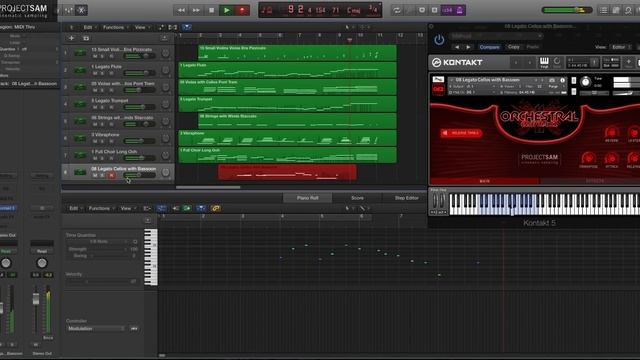Click the red Record button in transport
The image size is (640, 360).
coord(242,10)
